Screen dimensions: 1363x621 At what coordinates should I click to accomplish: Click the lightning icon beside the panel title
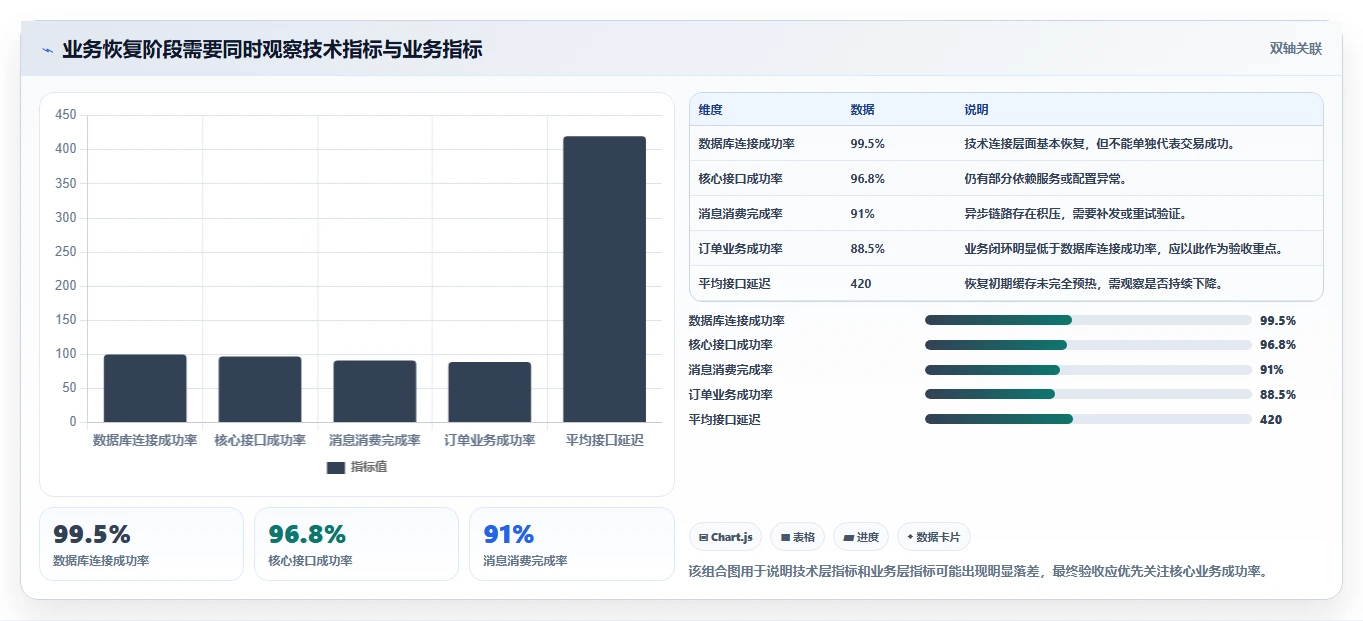coord(48,50)
